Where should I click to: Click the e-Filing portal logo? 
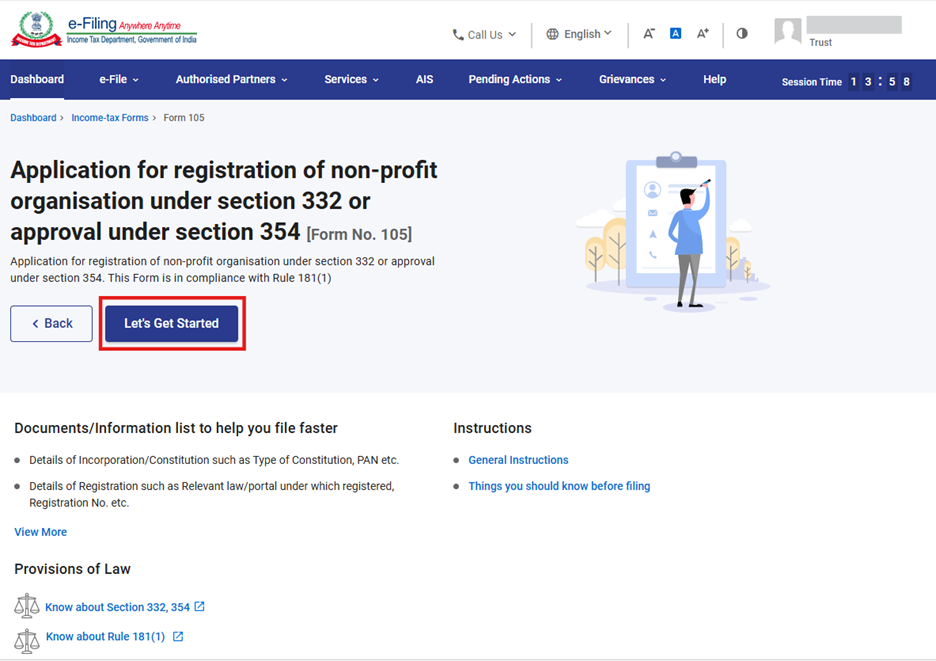pyautogui.click(x=104, y=29)
